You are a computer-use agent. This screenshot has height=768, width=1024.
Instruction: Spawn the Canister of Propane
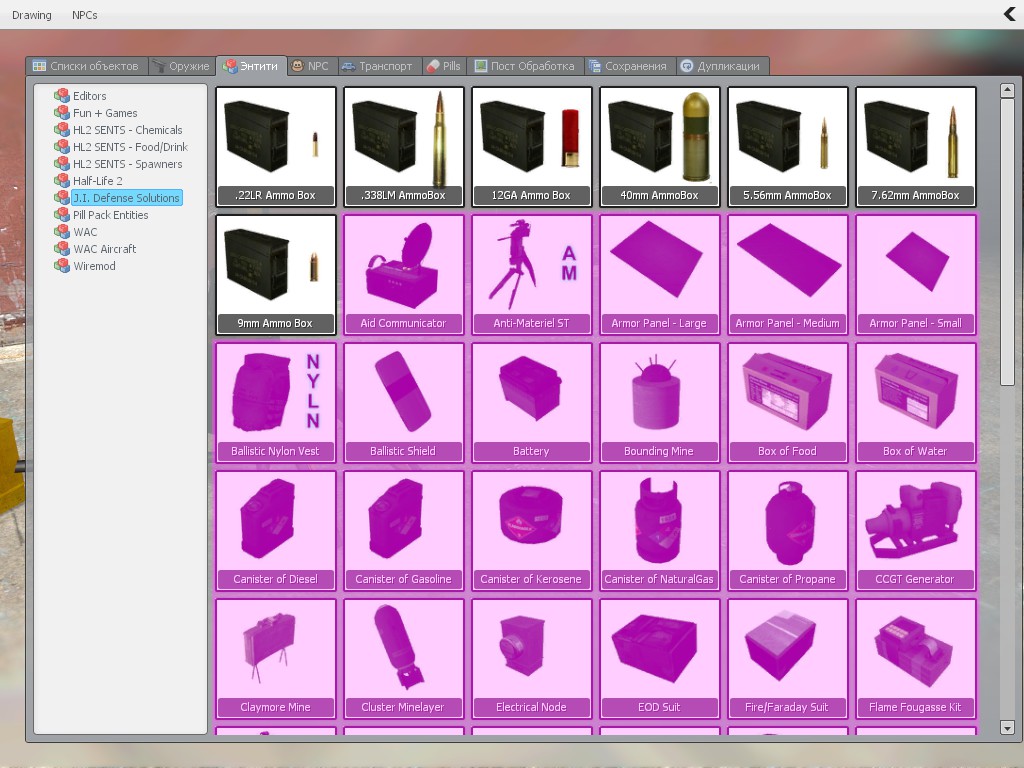(x=788, y=531)
